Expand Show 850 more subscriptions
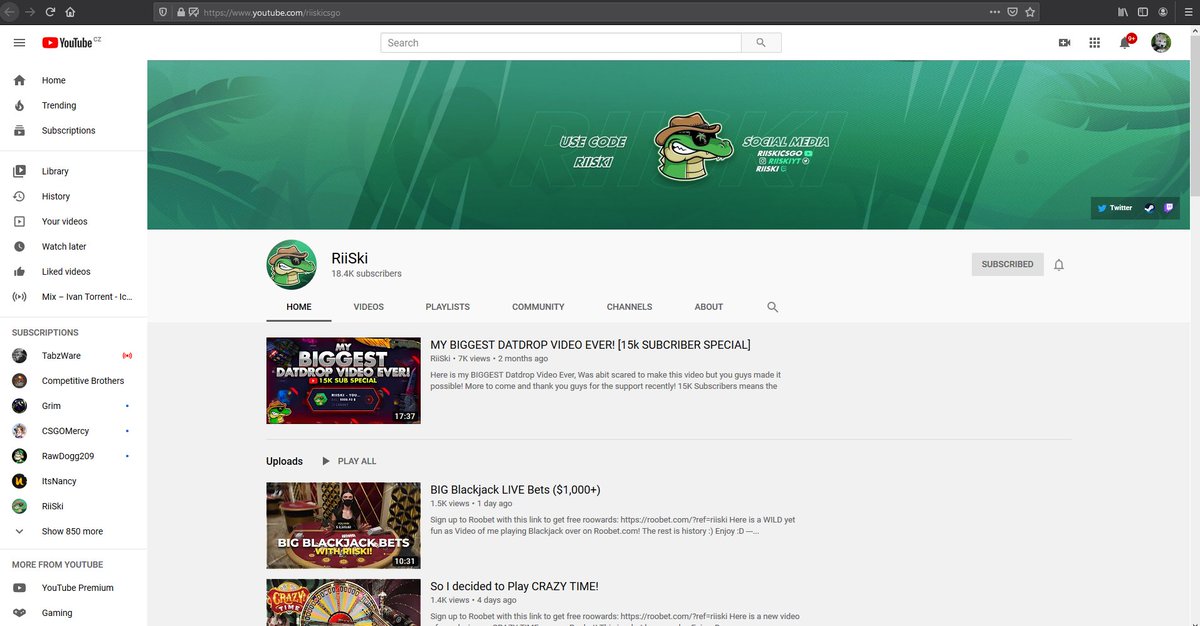This screenshot has height=626, width=1200. click(x=73, y=532)
